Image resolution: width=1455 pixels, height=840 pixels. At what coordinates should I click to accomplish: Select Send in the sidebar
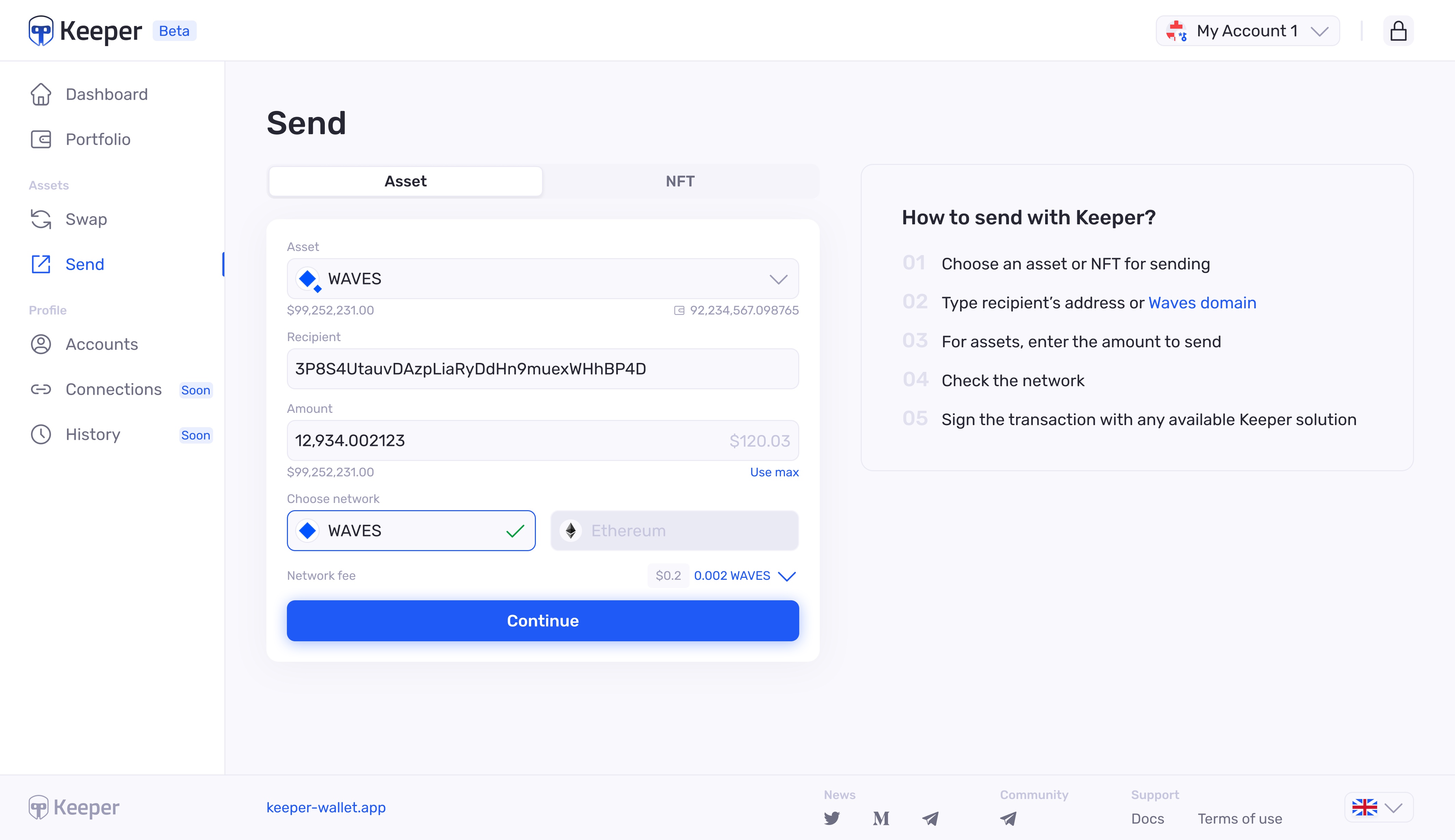85,264
